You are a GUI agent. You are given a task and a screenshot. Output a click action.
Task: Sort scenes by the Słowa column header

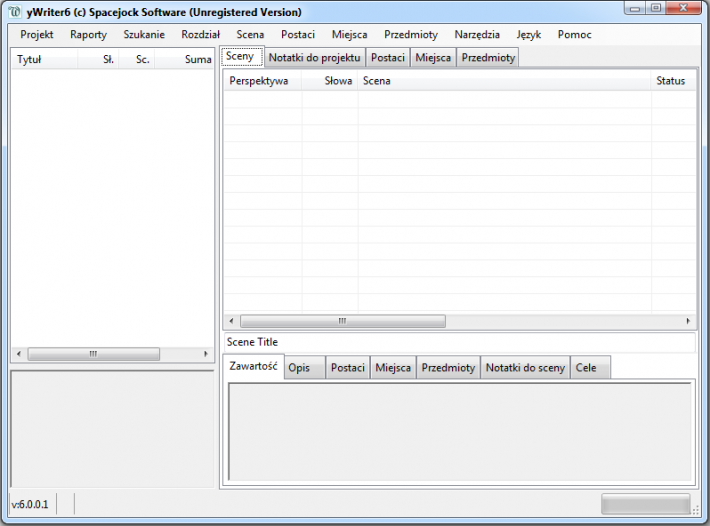pos(330,81)
